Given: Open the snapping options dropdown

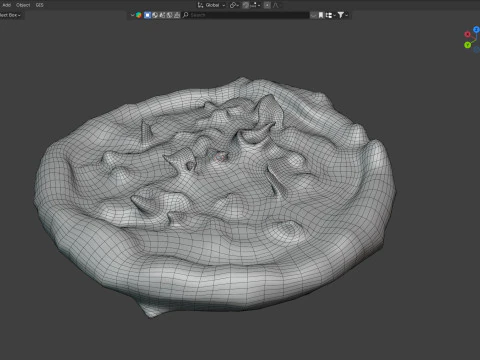Looking at the screenshot, I should point(256,5).
